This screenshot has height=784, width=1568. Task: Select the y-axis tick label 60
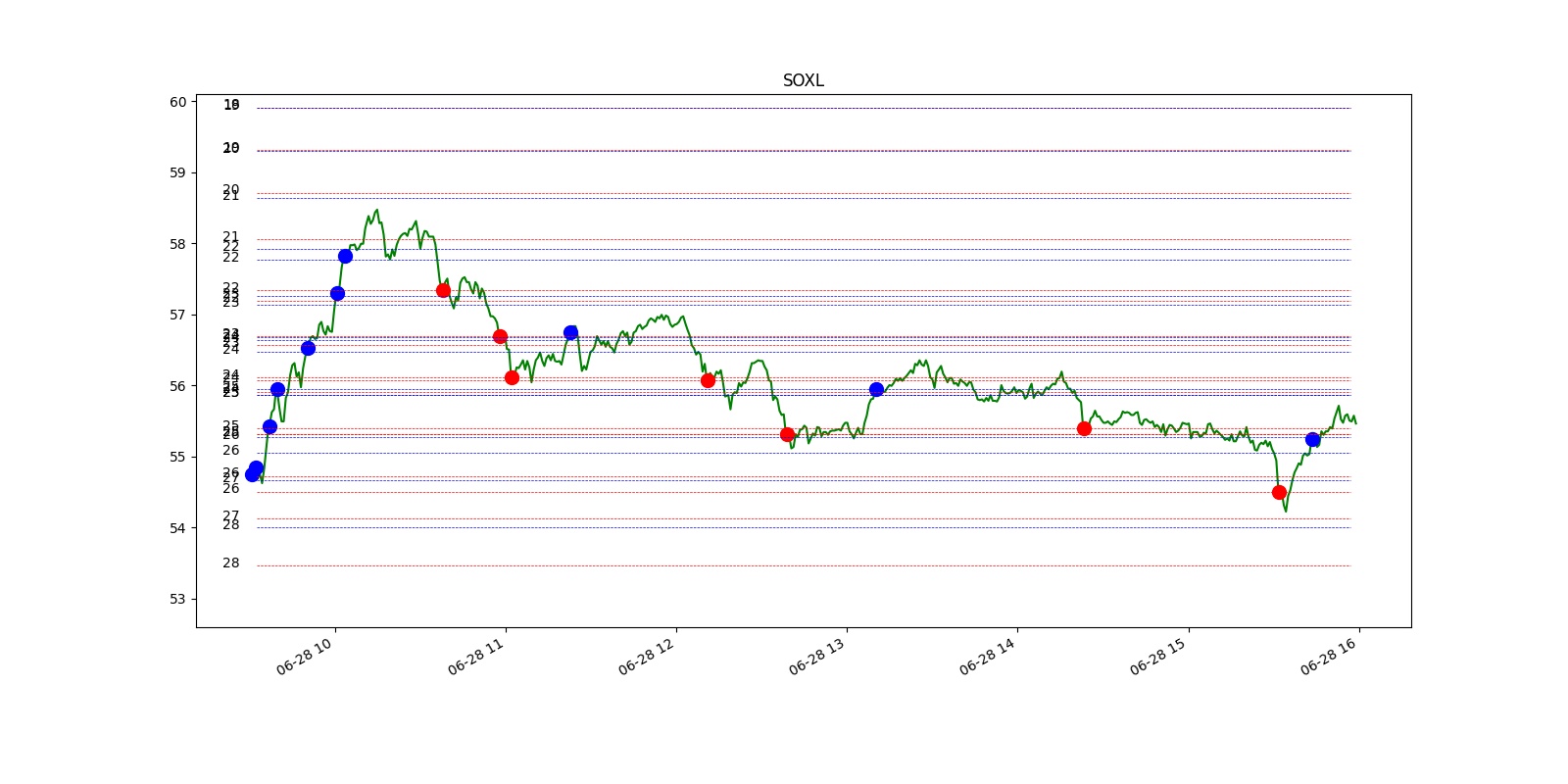coord(177,102)
